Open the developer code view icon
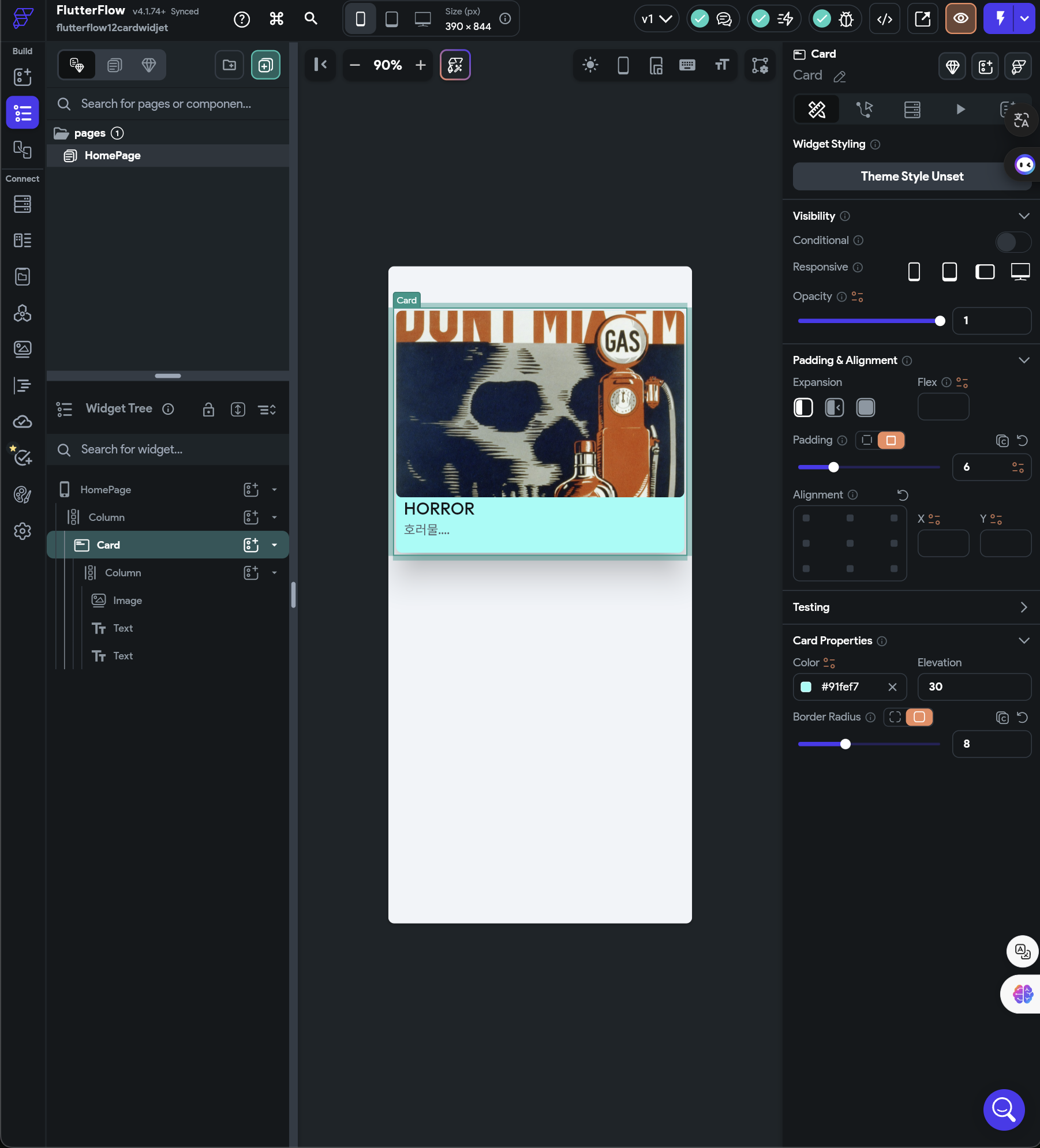This screenshot has height=1148, width=1040. tap(885, 19)
